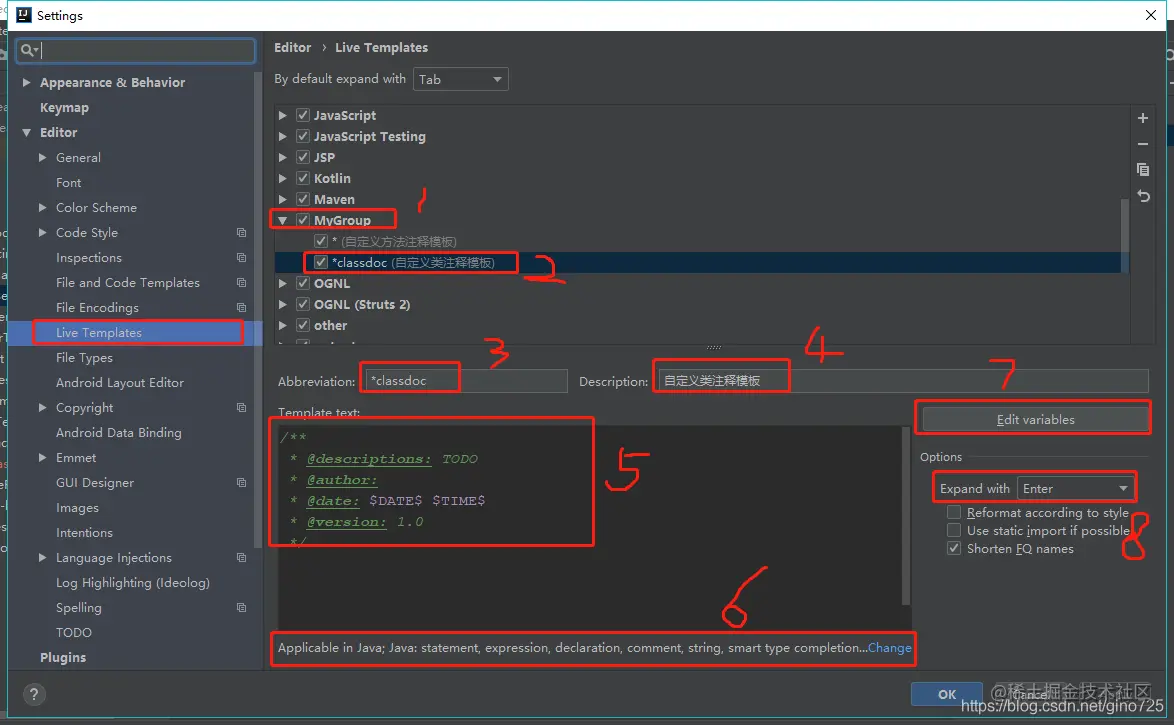Screen dimensions: 1174x725
Task: Click the restore deleted defaults undo icon
Action: pos(1143,196)
